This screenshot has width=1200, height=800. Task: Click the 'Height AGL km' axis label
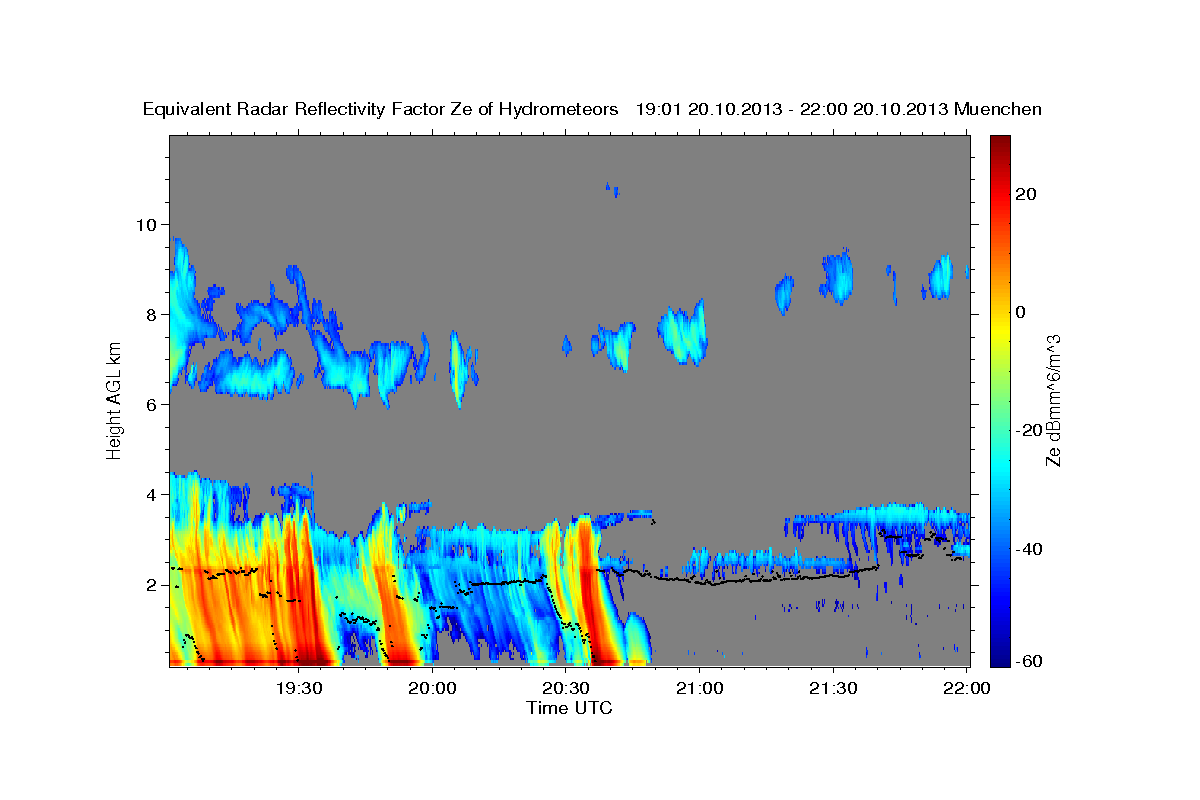[x=114, y=400]
